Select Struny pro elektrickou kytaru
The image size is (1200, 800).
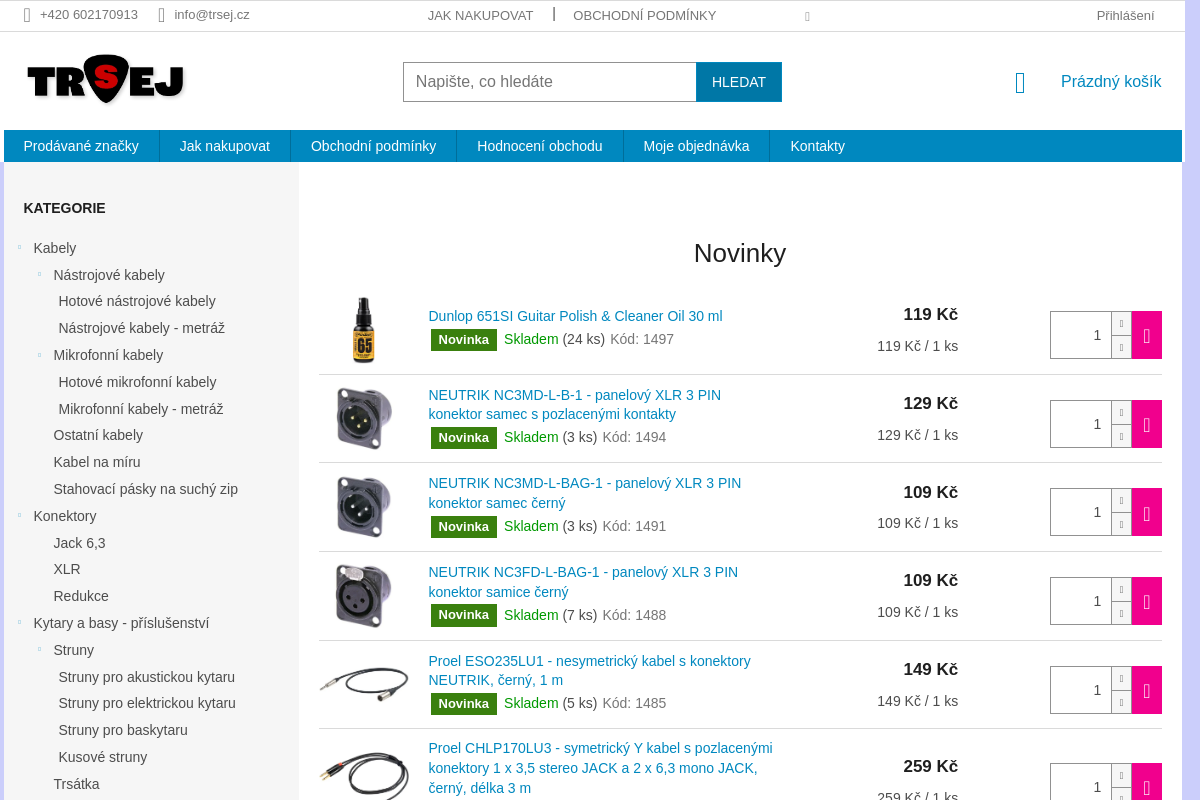click(147, 703)
